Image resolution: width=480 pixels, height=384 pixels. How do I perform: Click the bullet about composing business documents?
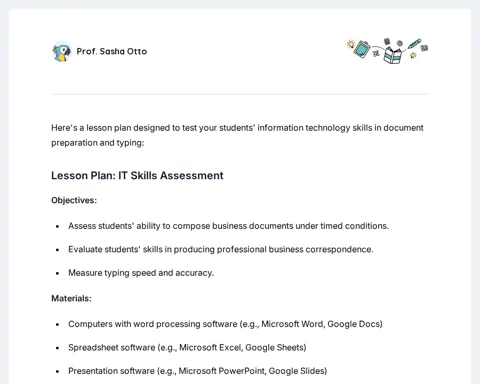228,226
